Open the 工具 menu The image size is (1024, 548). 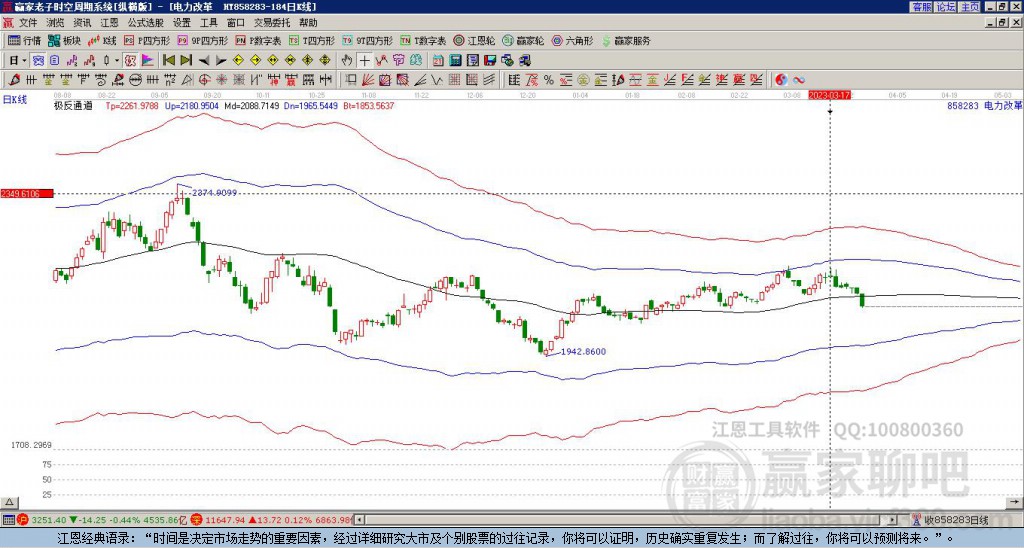tap(208, 23)
